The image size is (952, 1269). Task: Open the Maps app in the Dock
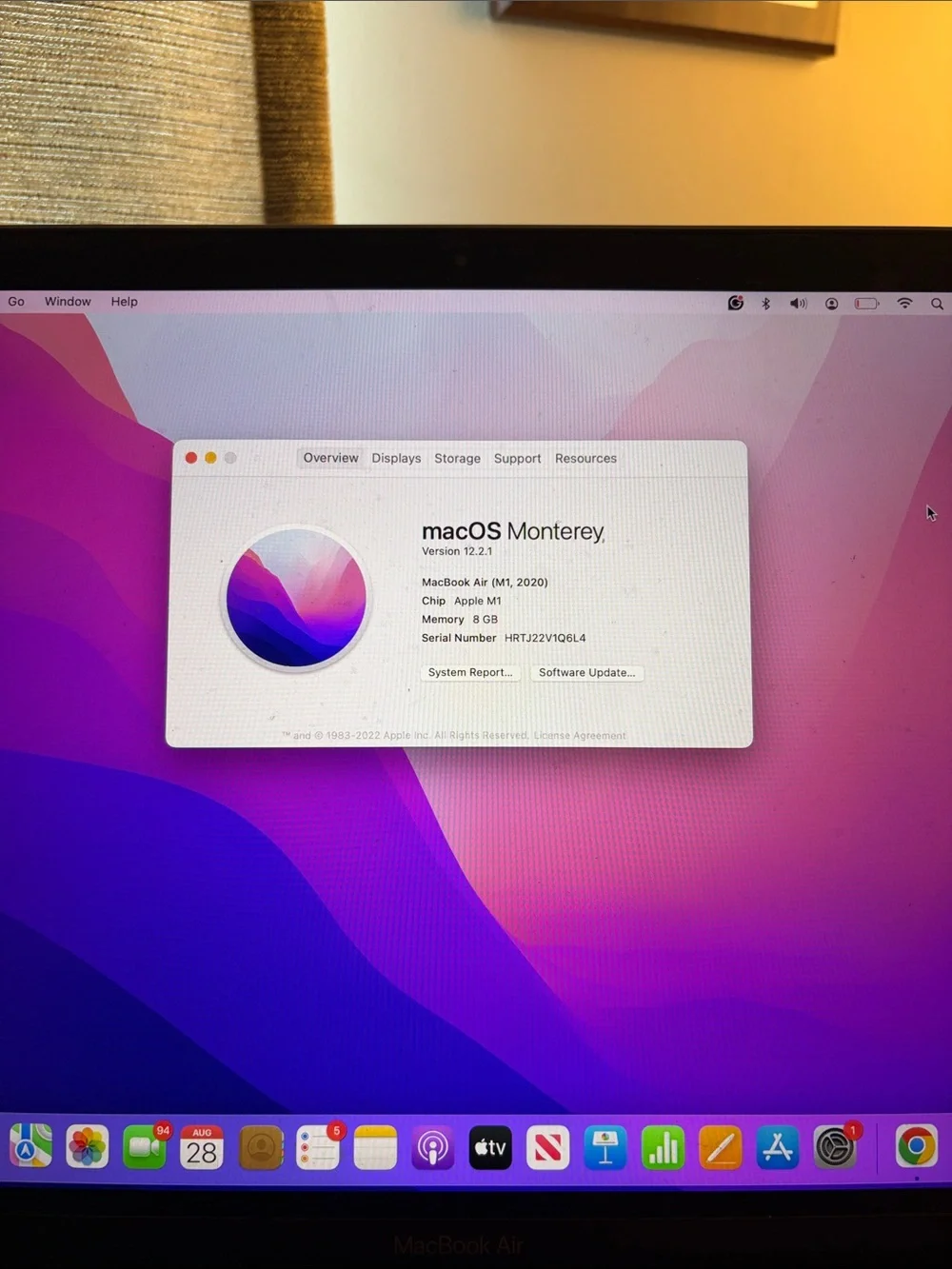(x=30, y=1146)
